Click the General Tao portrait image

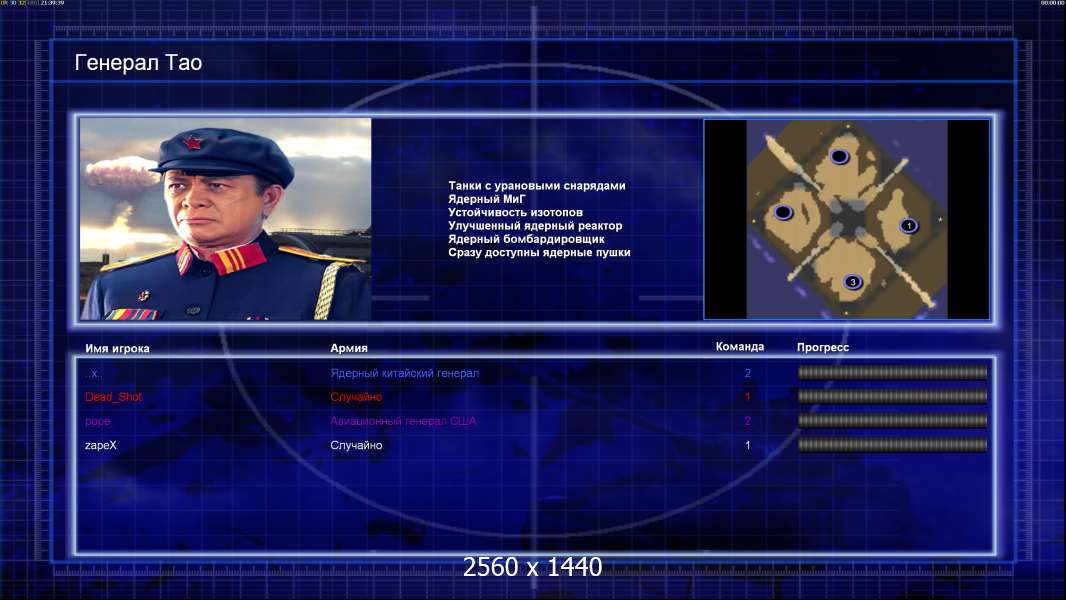tap(226, 219)
